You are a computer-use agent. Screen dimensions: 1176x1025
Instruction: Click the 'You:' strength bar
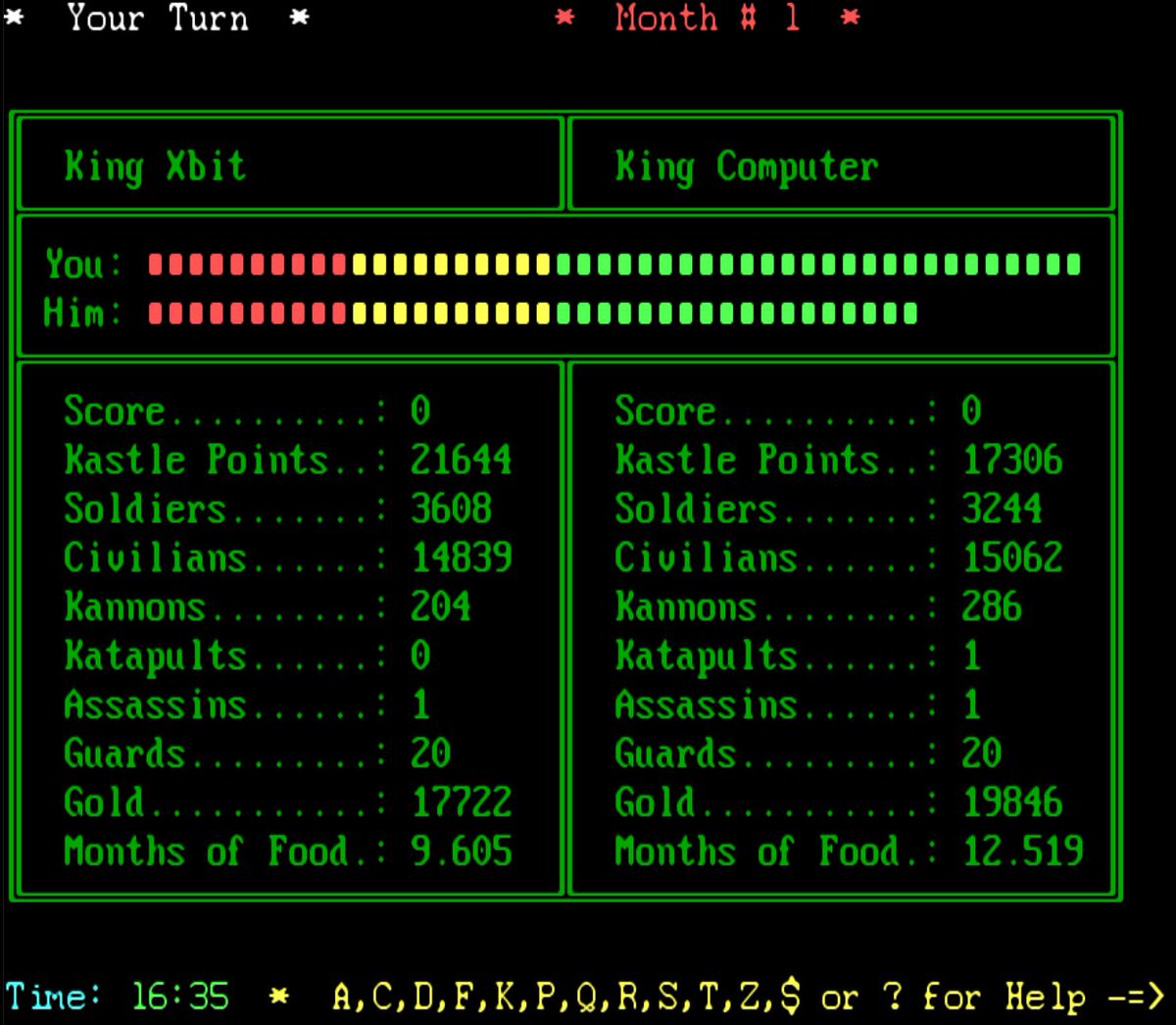coord(614,264)
